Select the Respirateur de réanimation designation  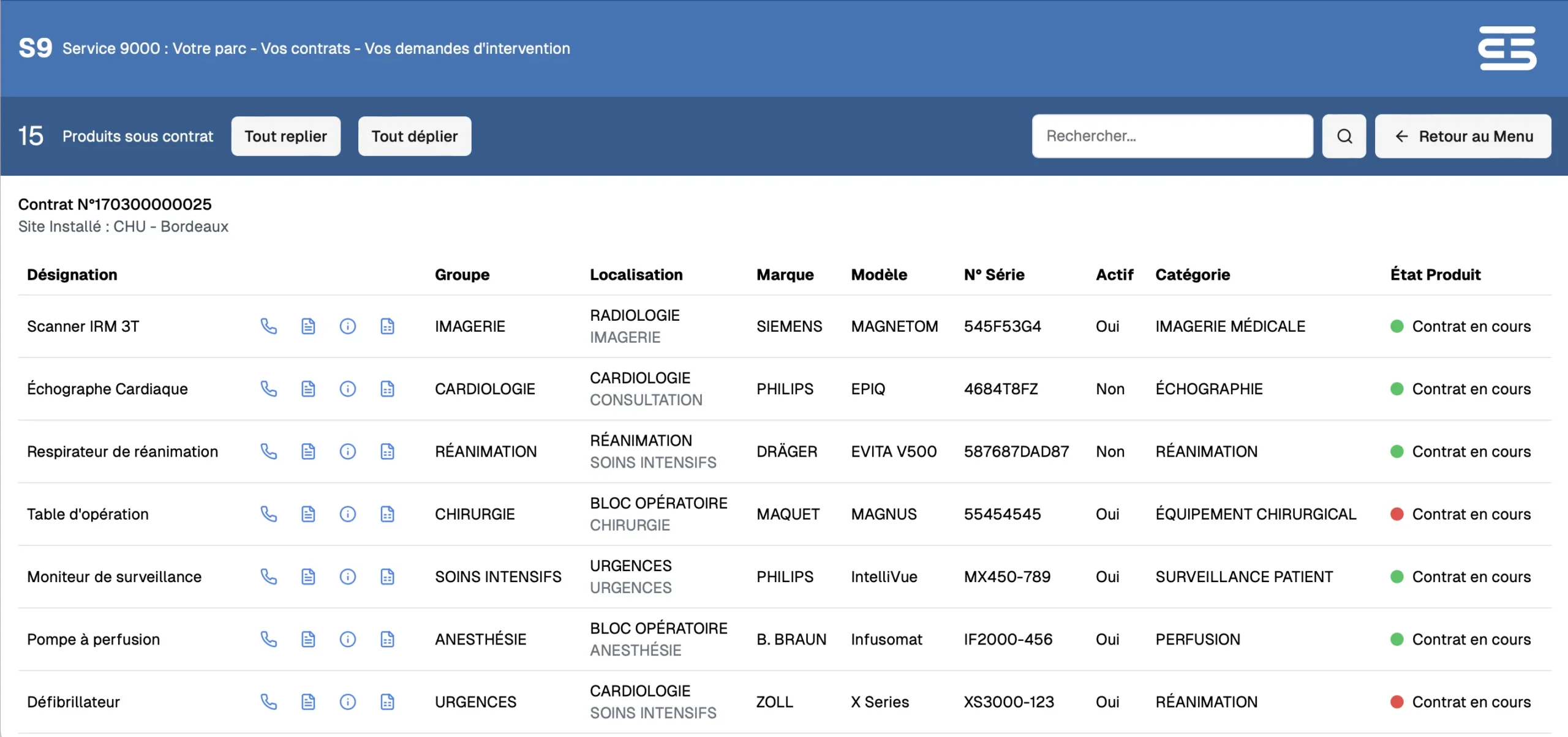click(x=123, y=451)
